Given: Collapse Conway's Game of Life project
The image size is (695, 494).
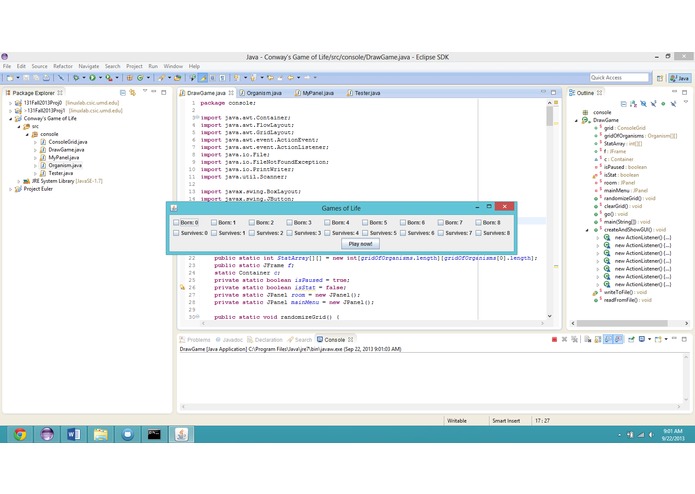Looking at the screenshot, I should coord(11,119).
